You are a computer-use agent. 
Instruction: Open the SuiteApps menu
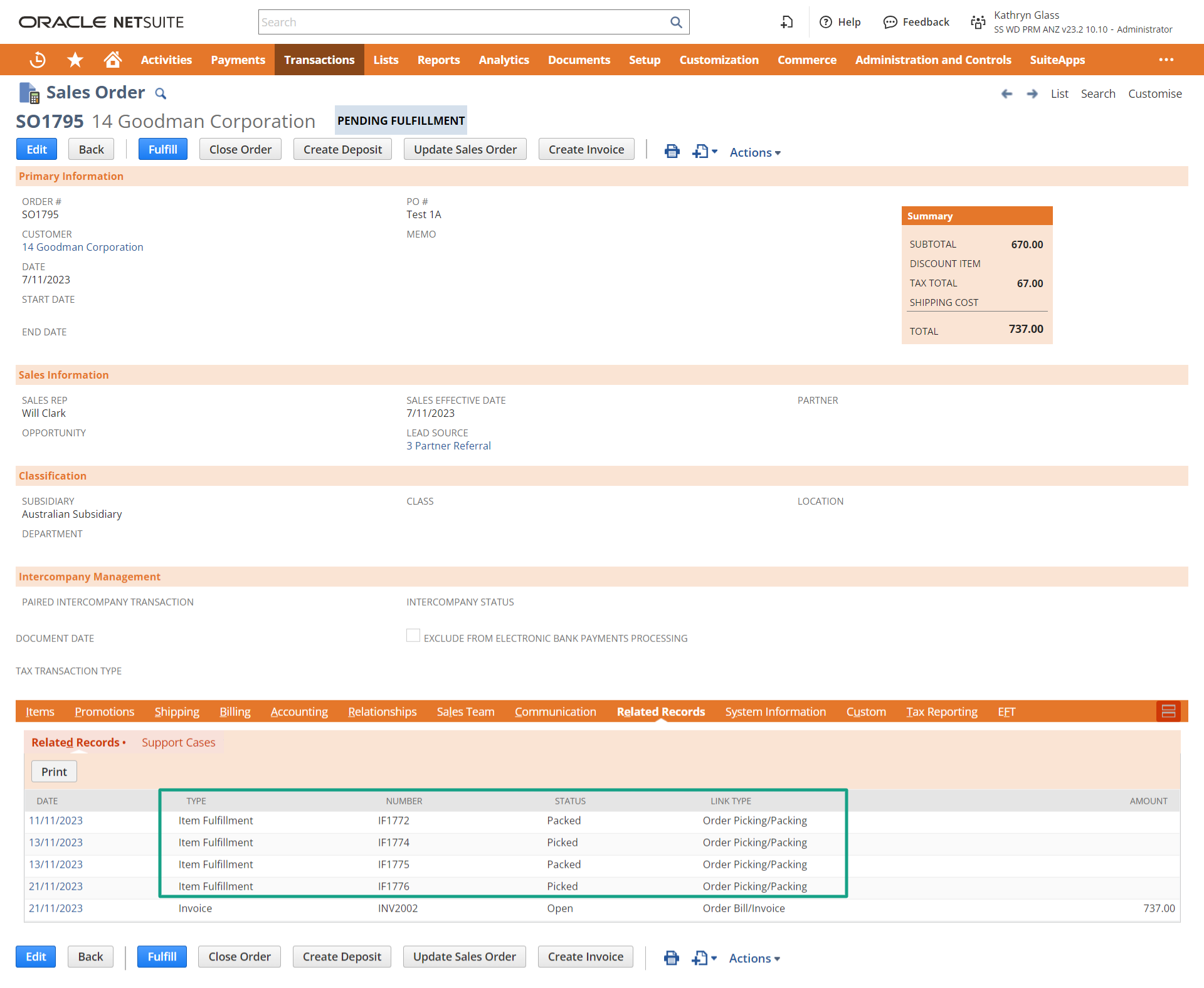pos(1057,60)
